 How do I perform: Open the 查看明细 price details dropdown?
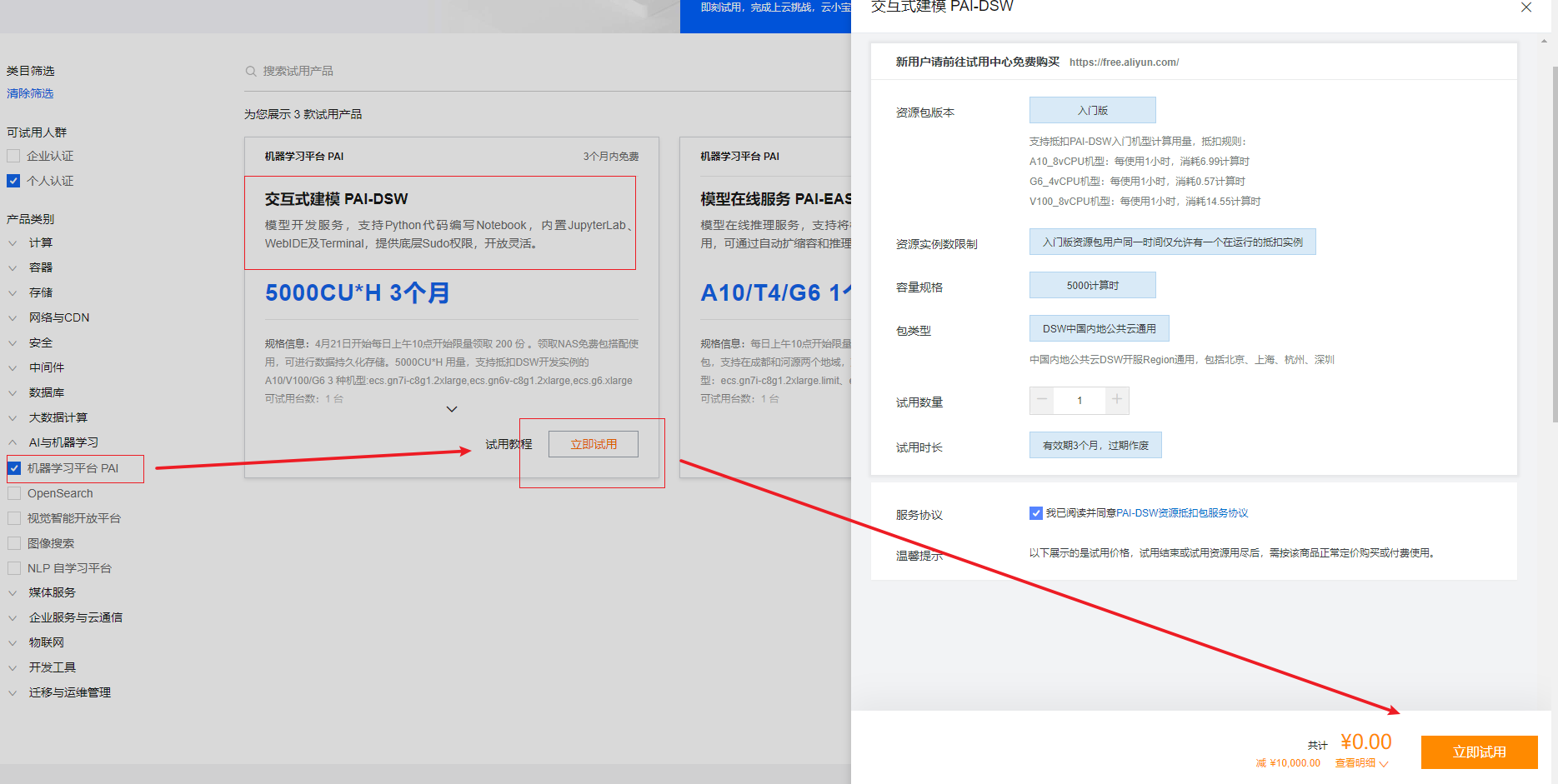pos(1361,763)
